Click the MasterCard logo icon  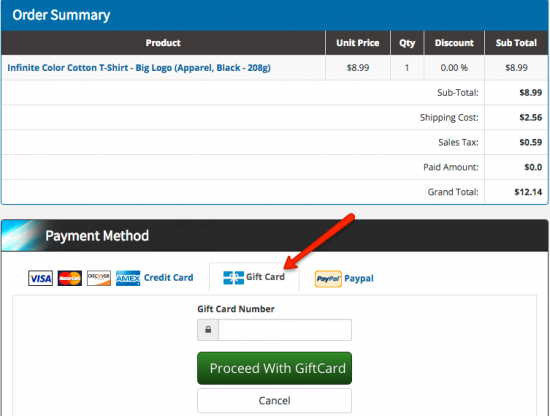tap(70, 278)
